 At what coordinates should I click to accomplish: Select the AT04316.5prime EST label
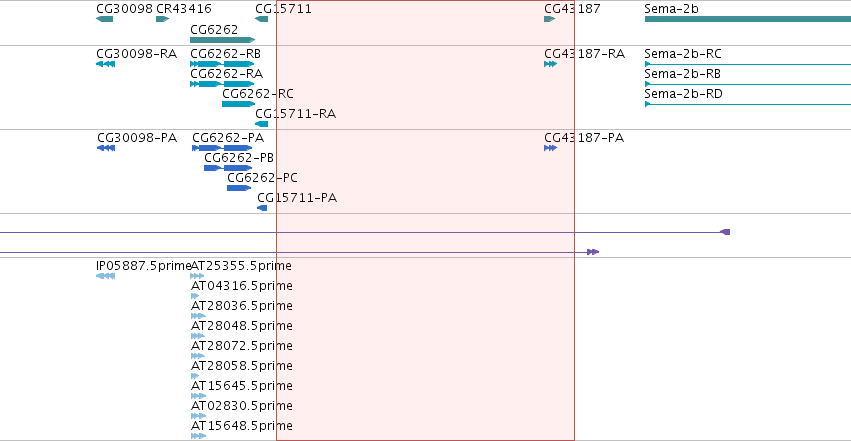coord(242,286)
